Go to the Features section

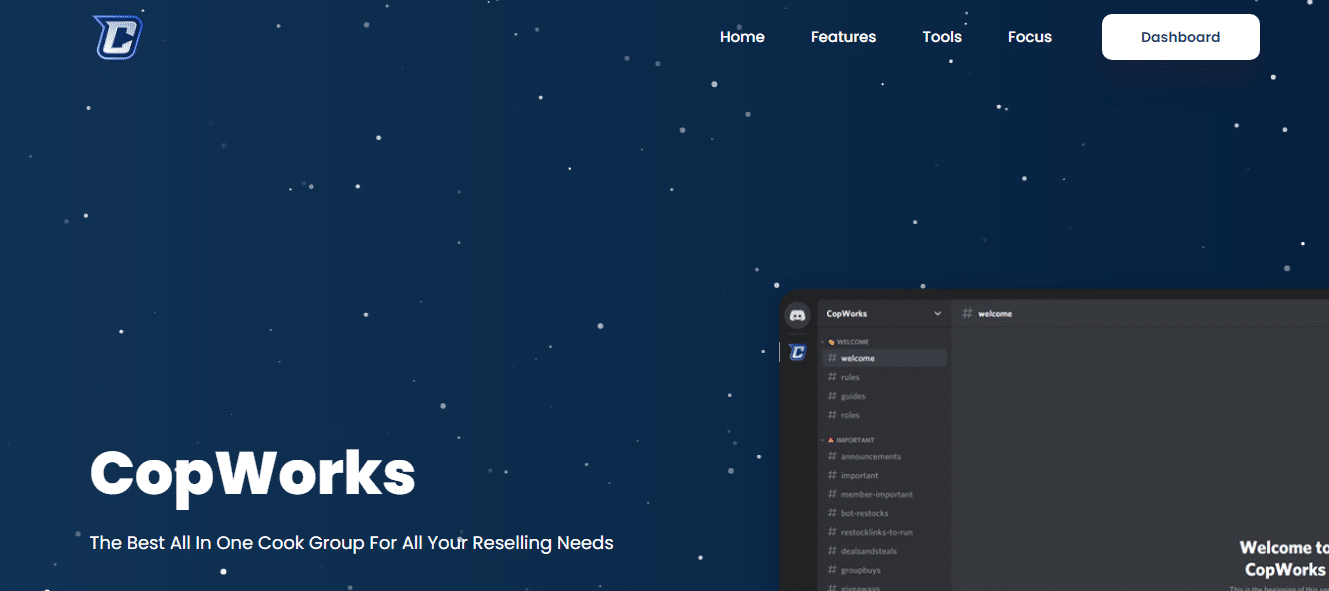tap(843, 37)
